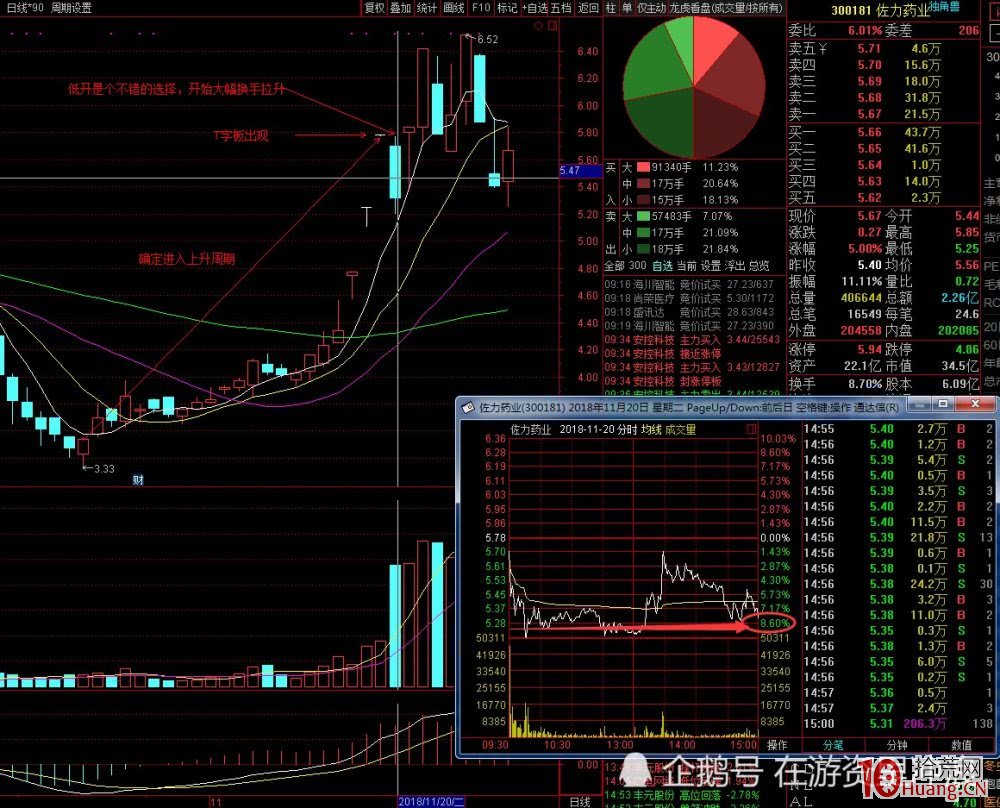Click the 操作 button in the popup
Image resolution: width=1000 pixels, height=808 pixels.
[777, 745]
